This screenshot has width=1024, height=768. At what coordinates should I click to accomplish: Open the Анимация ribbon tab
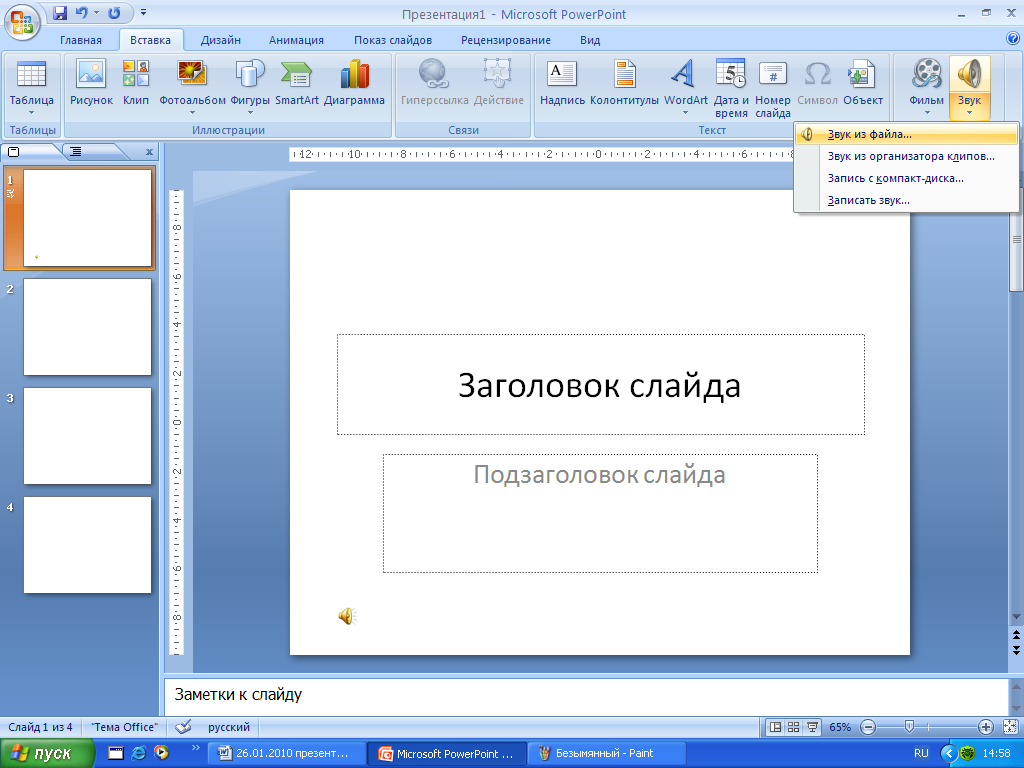click(296, 40)
